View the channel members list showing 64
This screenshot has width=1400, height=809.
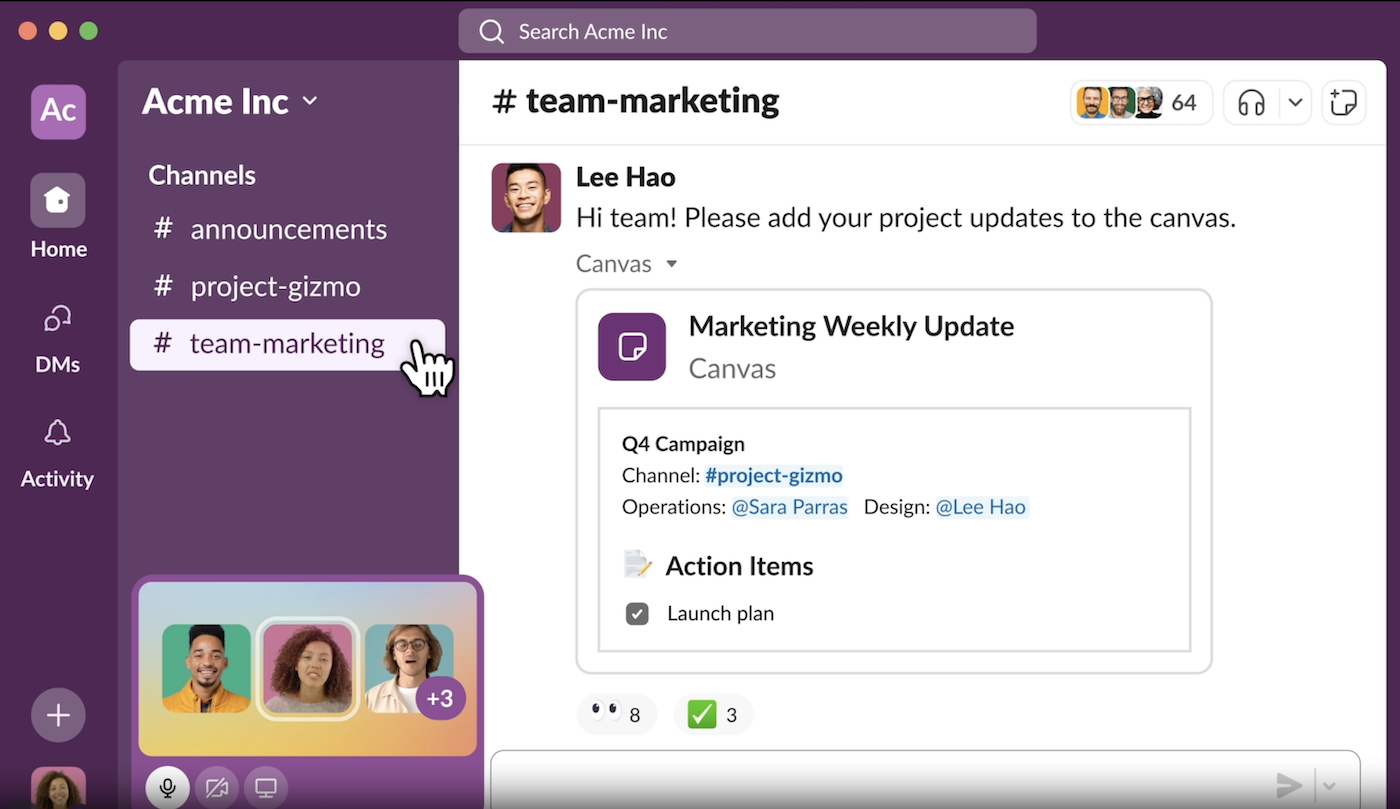1140,102
